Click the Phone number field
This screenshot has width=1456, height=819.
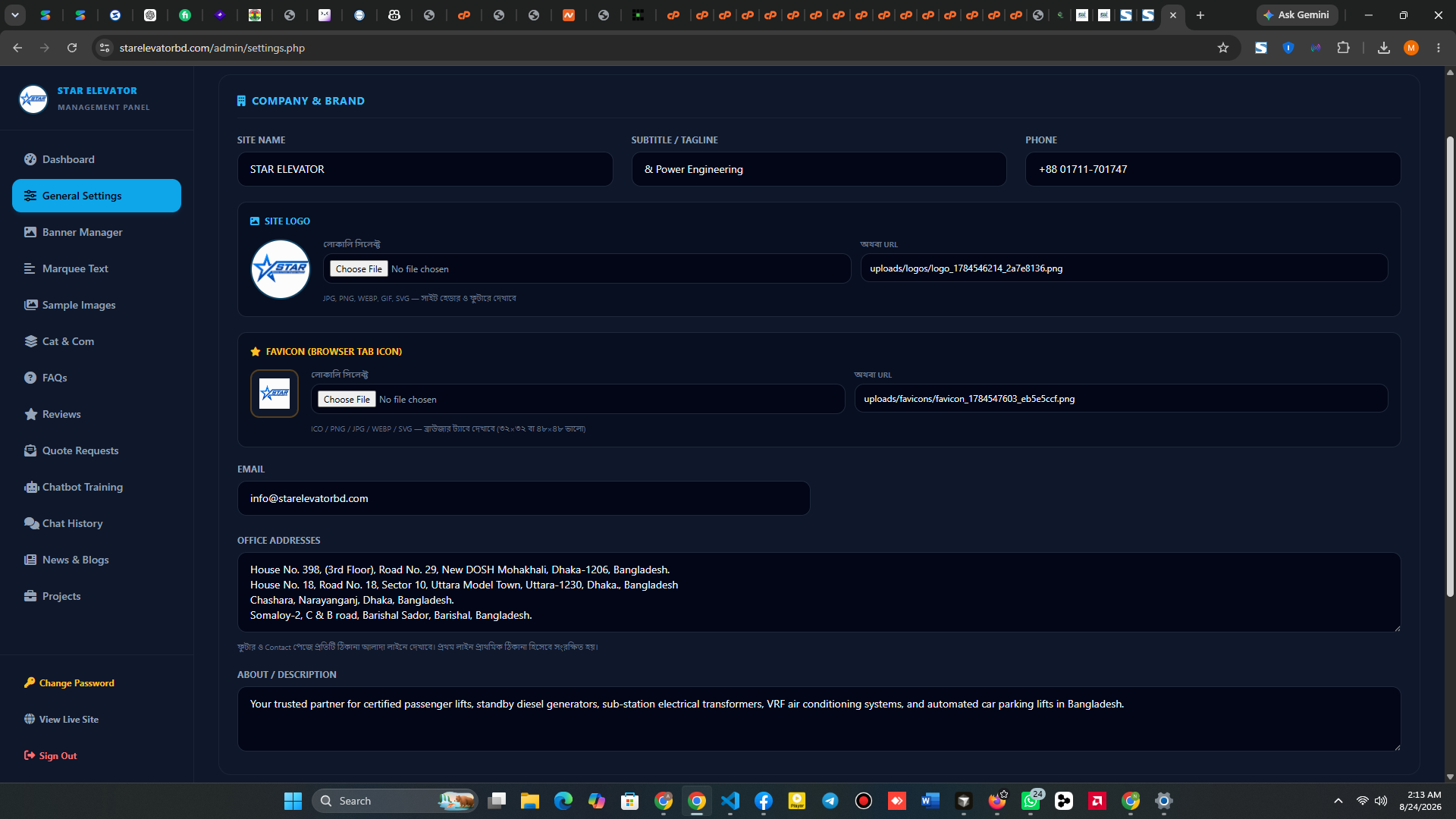click(1213, 169)
